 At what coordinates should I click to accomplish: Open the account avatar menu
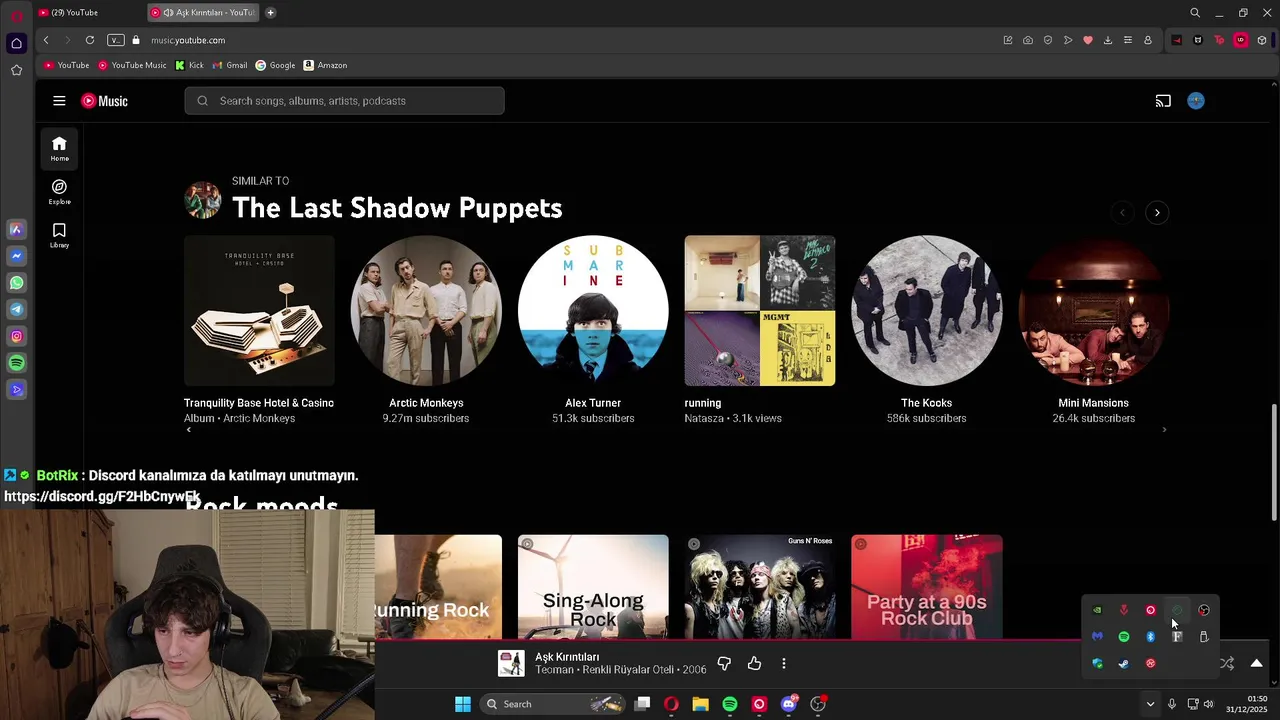1196,101
